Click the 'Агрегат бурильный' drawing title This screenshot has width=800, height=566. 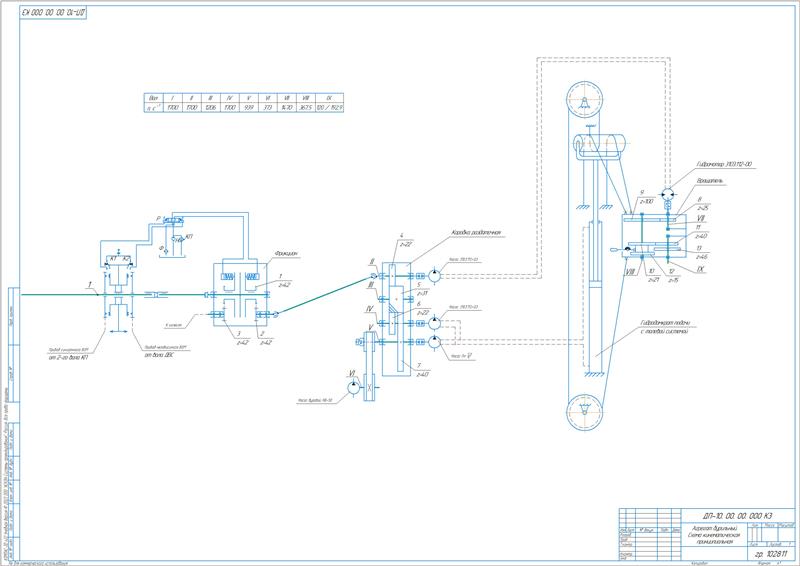pyautogui.click(x=713, y=529)
